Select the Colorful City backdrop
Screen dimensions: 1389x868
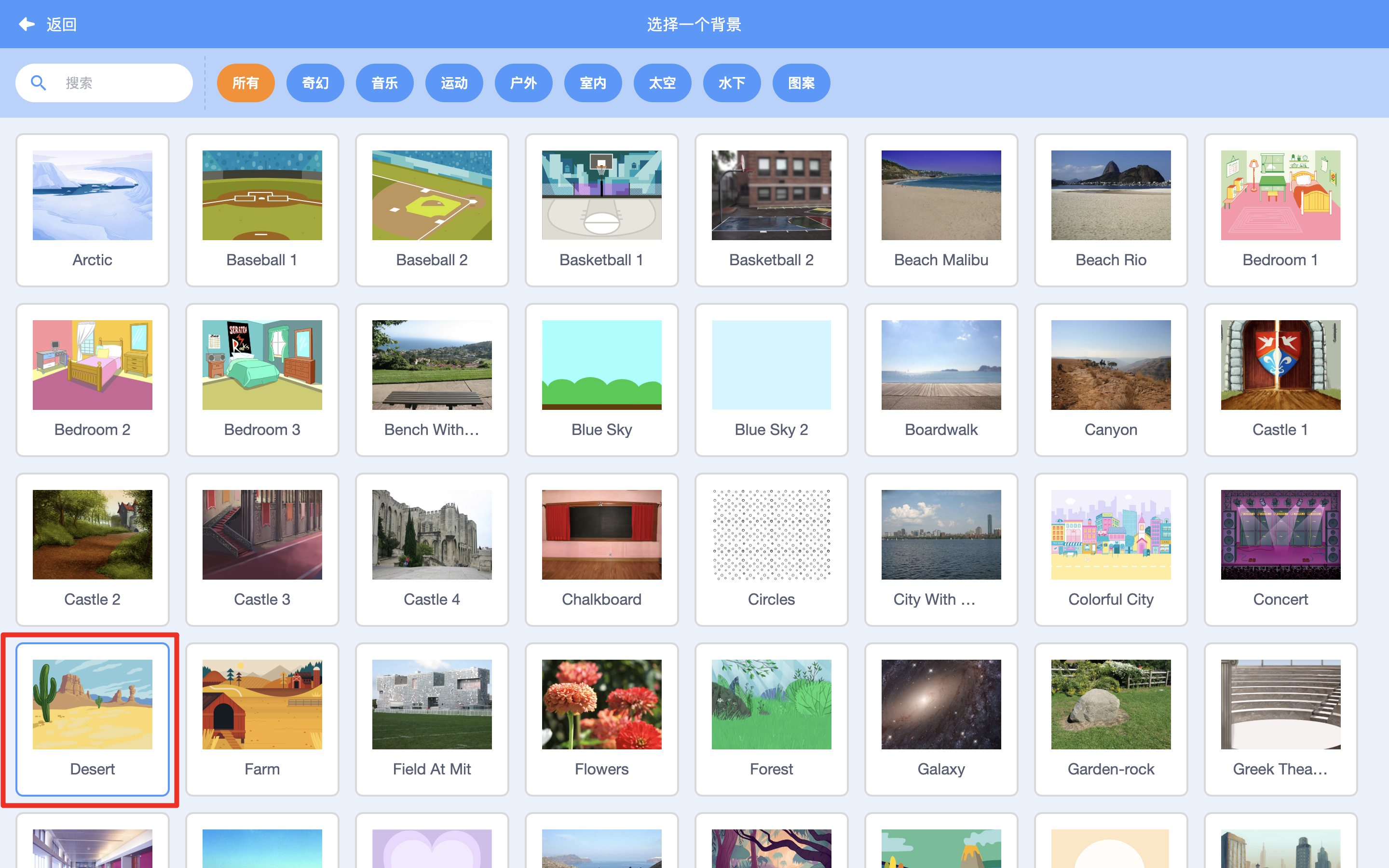pos(1111,549)
